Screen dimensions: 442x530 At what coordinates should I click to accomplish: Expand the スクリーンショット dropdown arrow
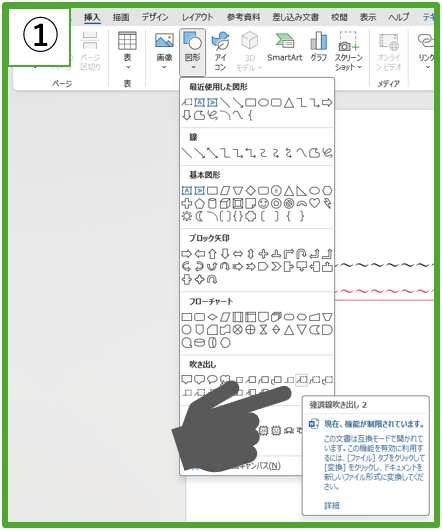360,67
